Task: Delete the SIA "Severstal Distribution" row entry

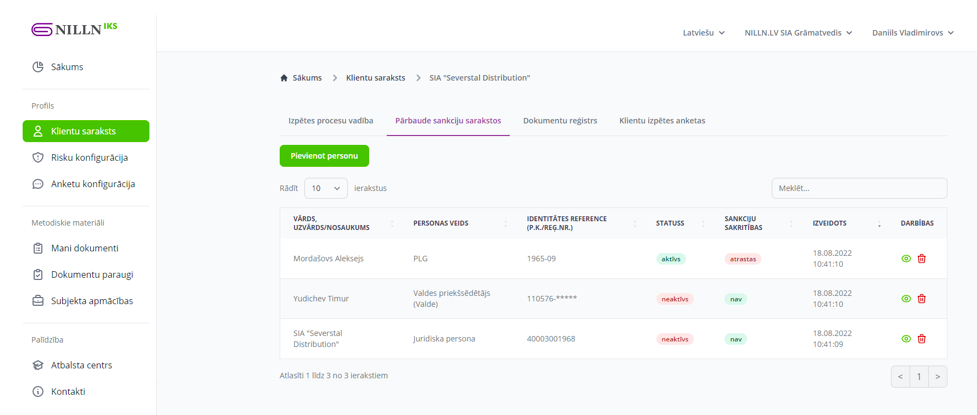Action: 921,339
